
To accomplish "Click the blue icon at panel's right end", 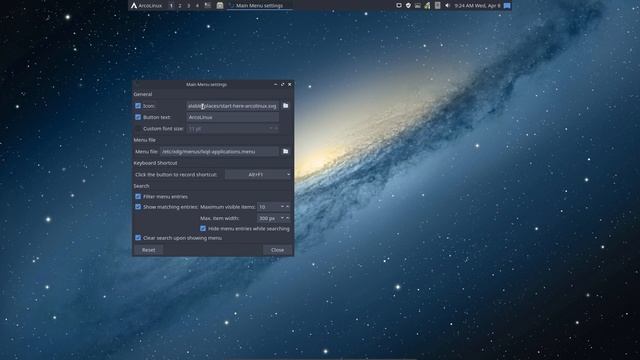I will click(507, 5).
